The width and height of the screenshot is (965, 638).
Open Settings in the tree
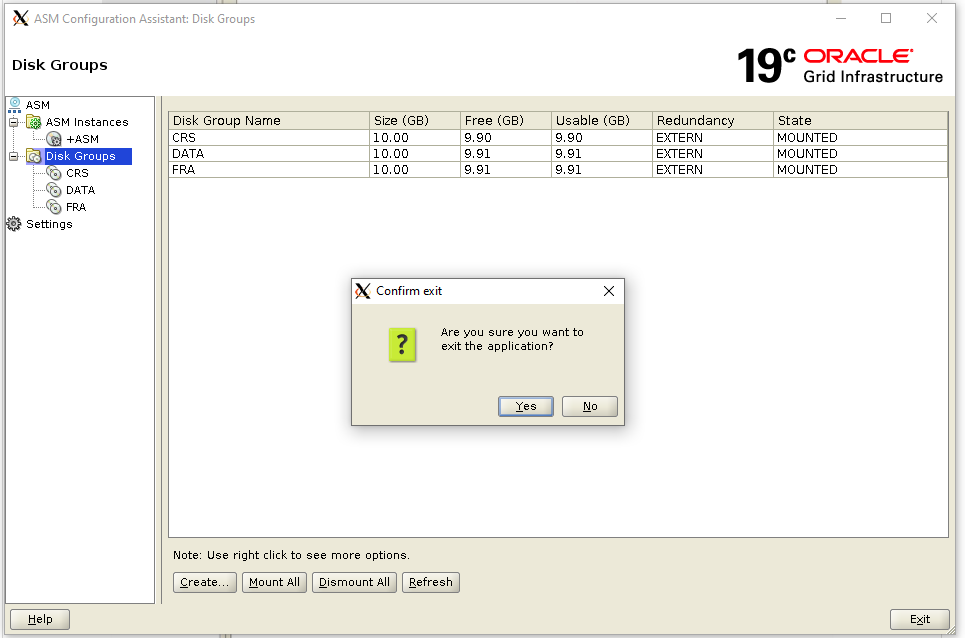click(x=49, y=224)
